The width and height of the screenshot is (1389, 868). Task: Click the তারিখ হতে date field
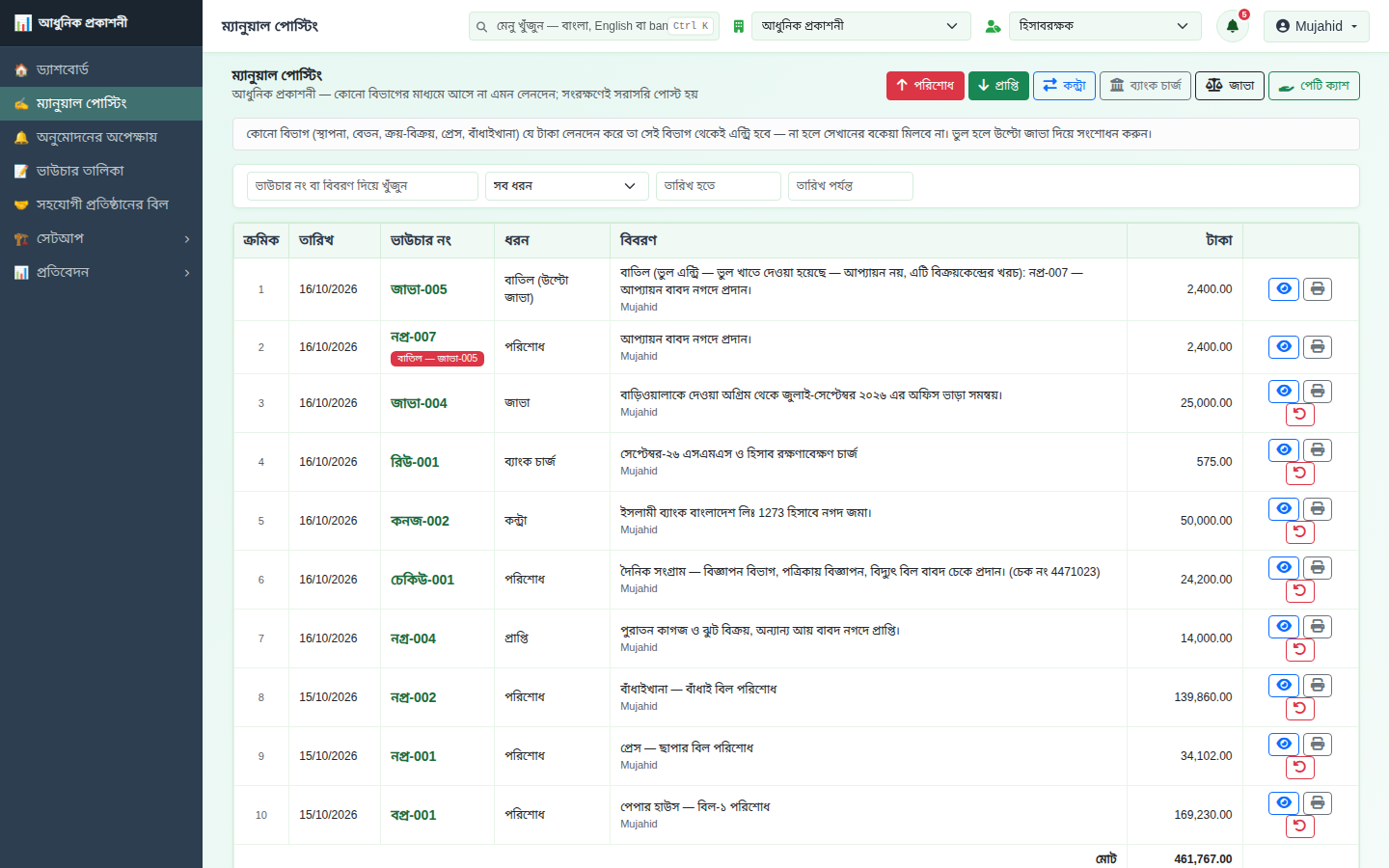(719, 186)
